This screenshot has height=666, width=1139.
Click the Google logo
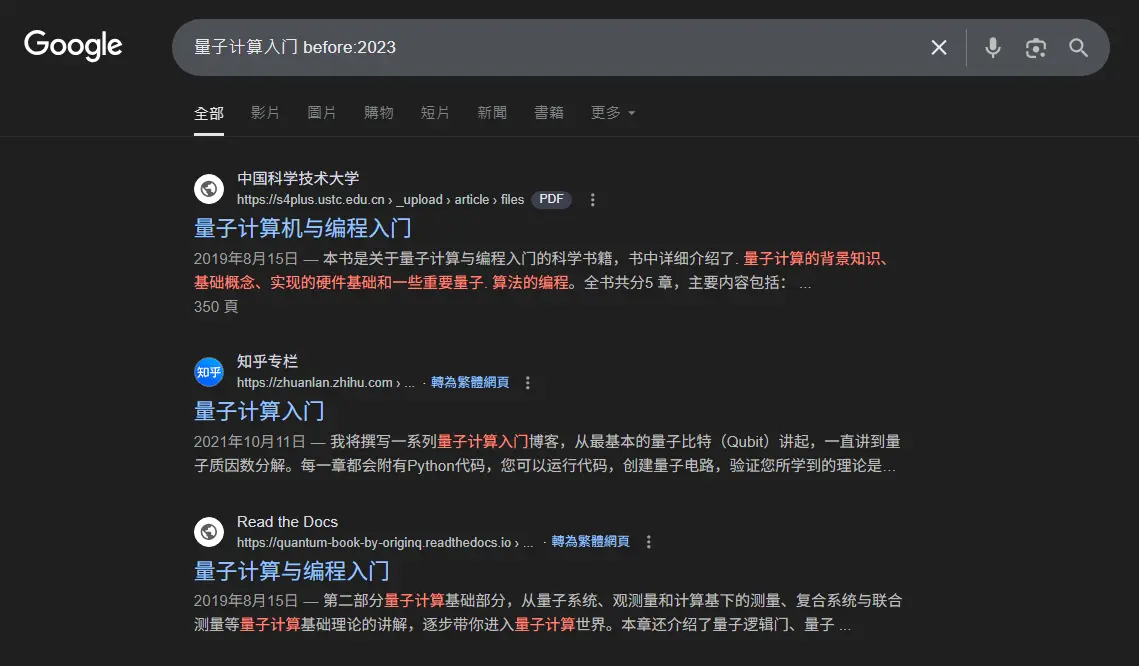point(73,46)
